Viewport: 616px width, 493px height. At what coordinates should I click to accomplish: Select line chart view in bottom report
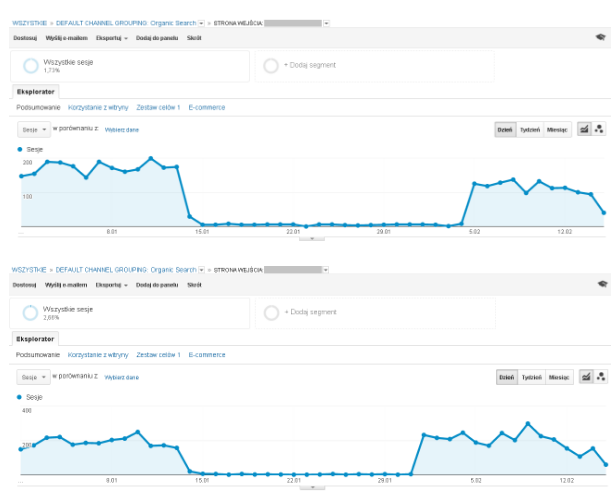pyautogui.click(x=586, y=376)
